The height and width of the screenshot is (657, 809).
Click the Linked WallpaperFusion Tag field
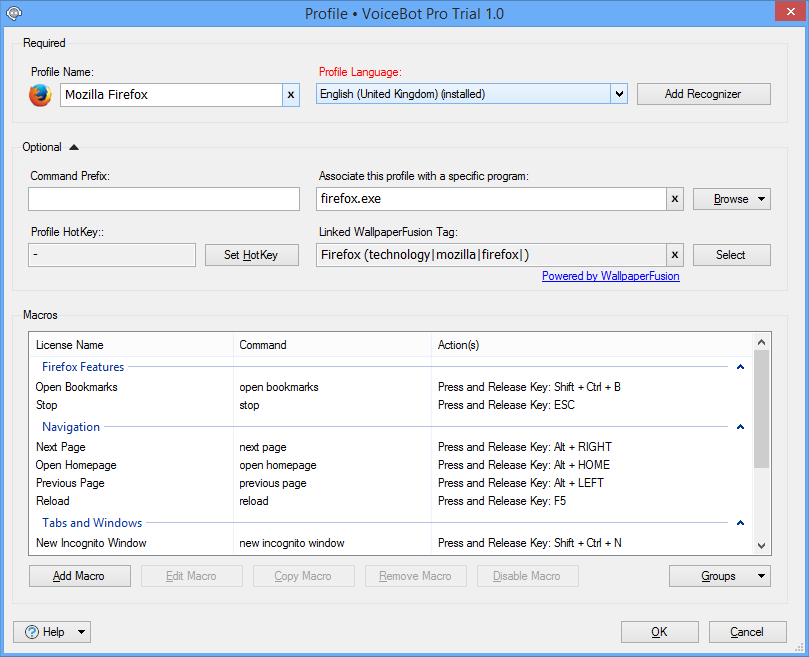pos(491,254)
